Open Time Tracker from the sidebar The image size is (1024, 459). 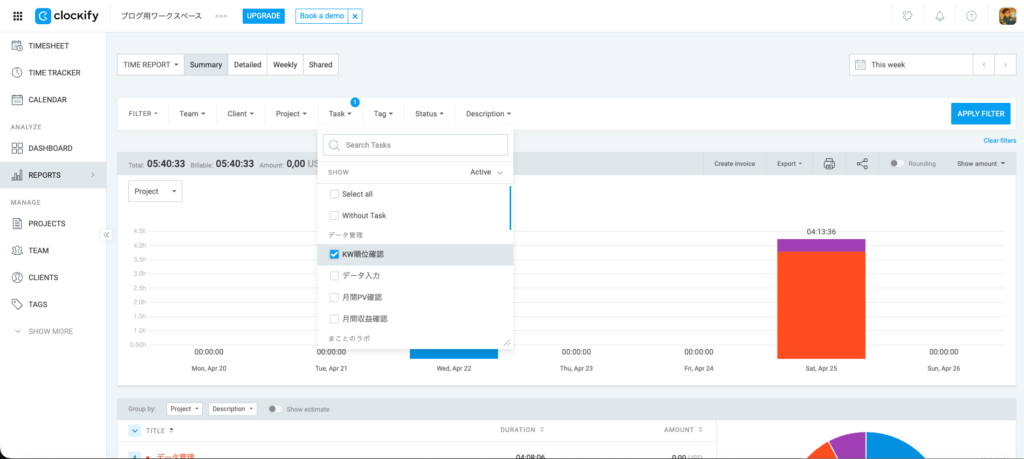tap(54, 73)
